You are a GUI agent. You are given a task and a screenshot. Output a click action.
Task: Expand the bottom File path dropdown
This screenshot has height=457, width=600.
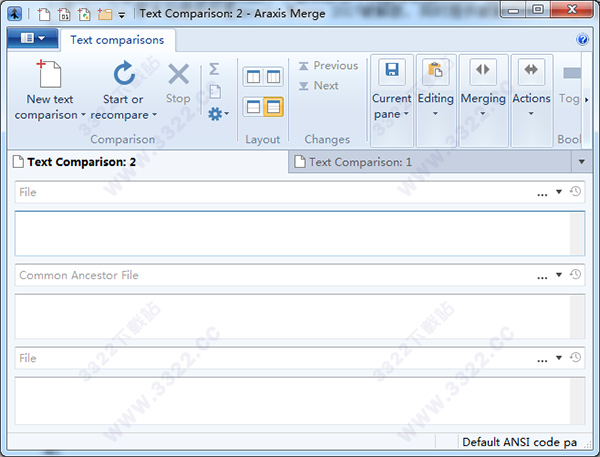[559, 358]
